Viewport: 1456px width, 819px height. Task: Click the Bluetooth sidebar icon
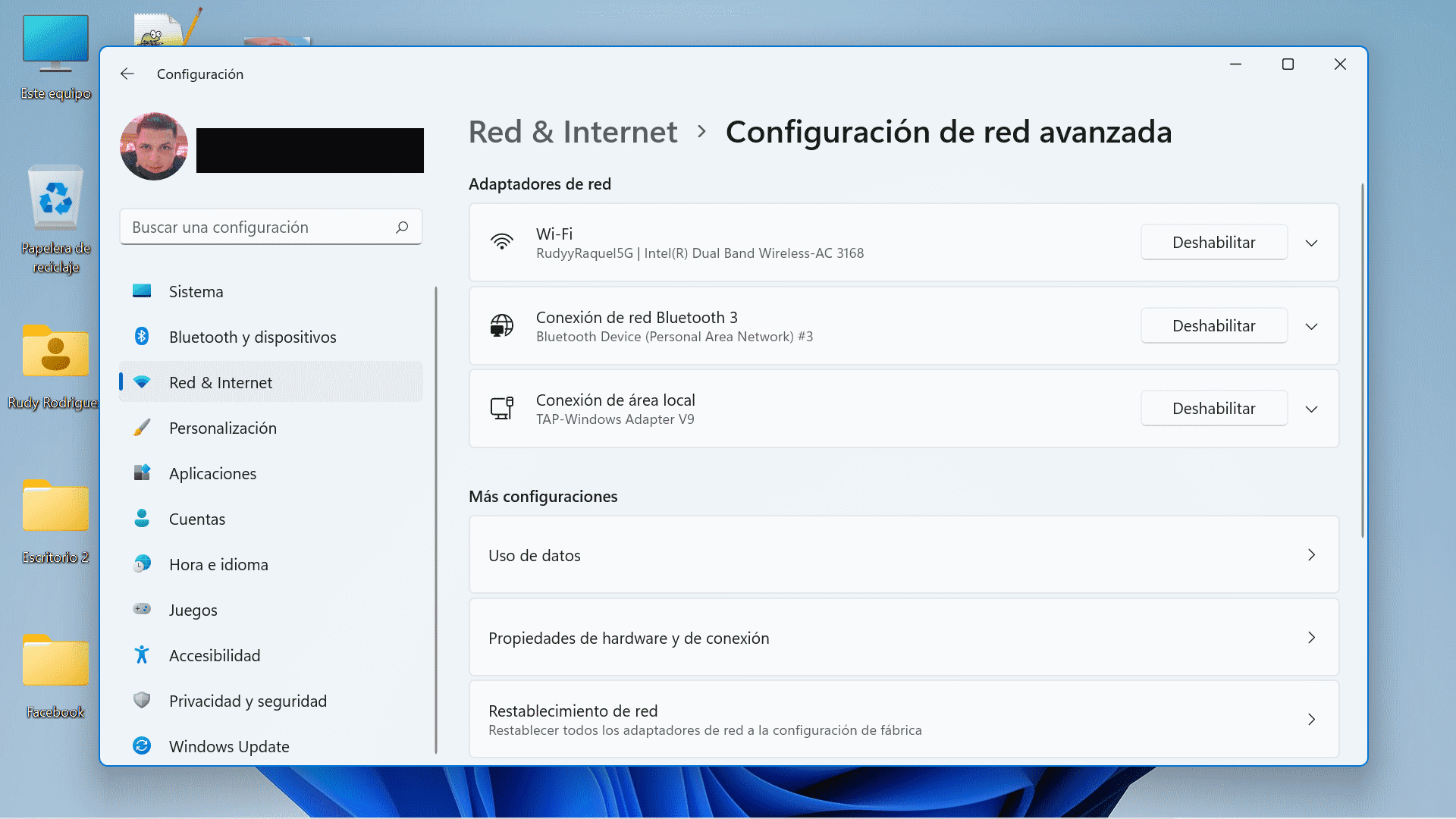point(142,336)
